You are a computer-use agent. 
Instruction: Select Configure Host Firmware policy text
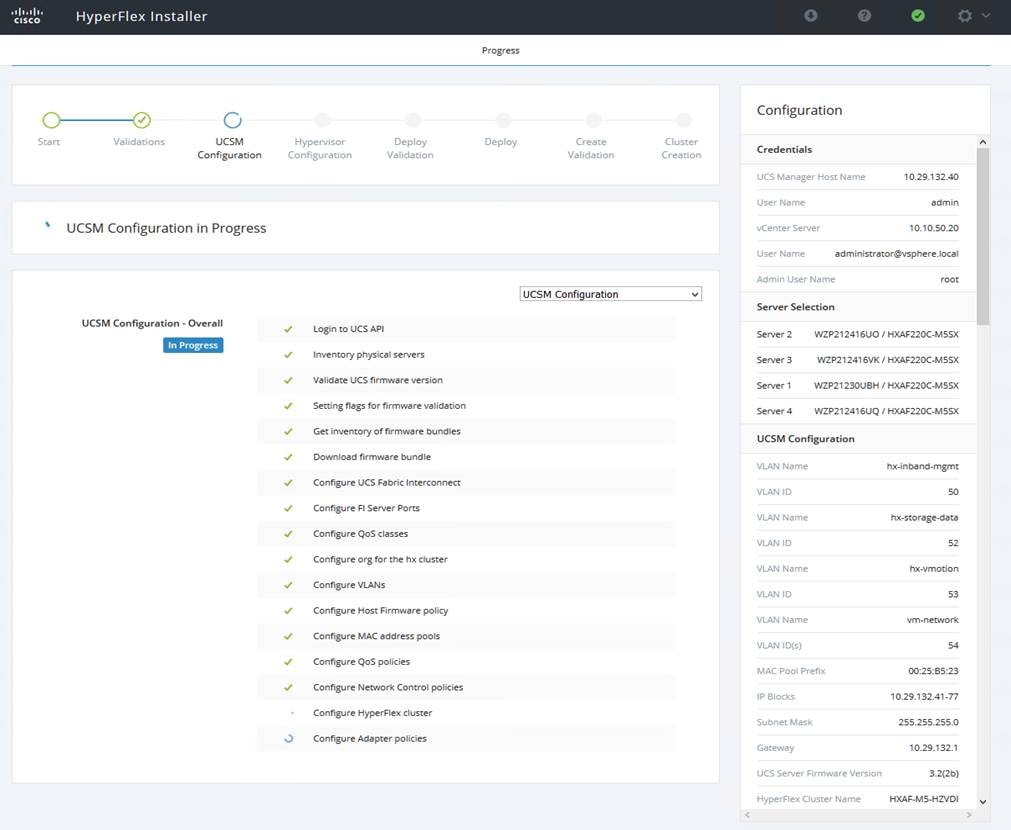[380, 610]
